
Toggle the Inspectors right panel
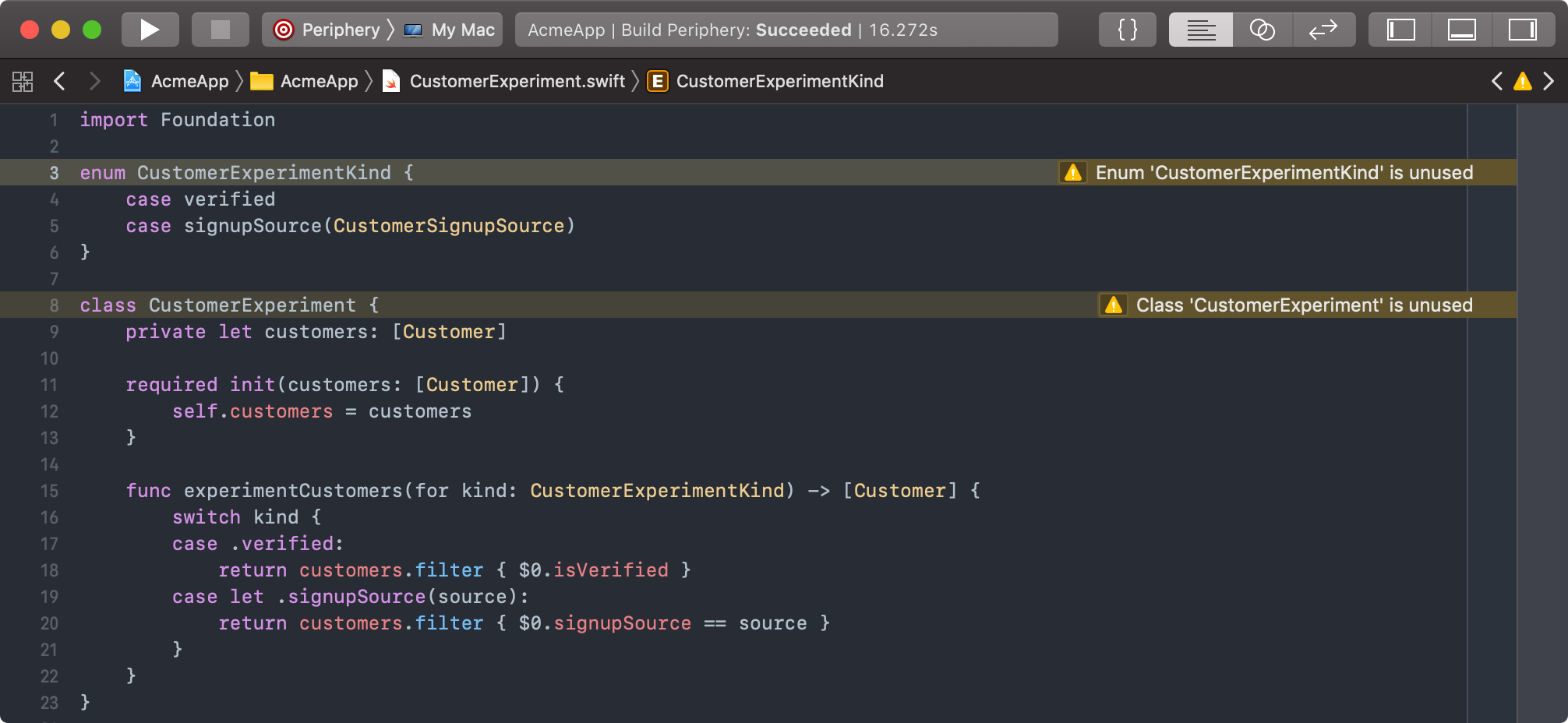1522,30
